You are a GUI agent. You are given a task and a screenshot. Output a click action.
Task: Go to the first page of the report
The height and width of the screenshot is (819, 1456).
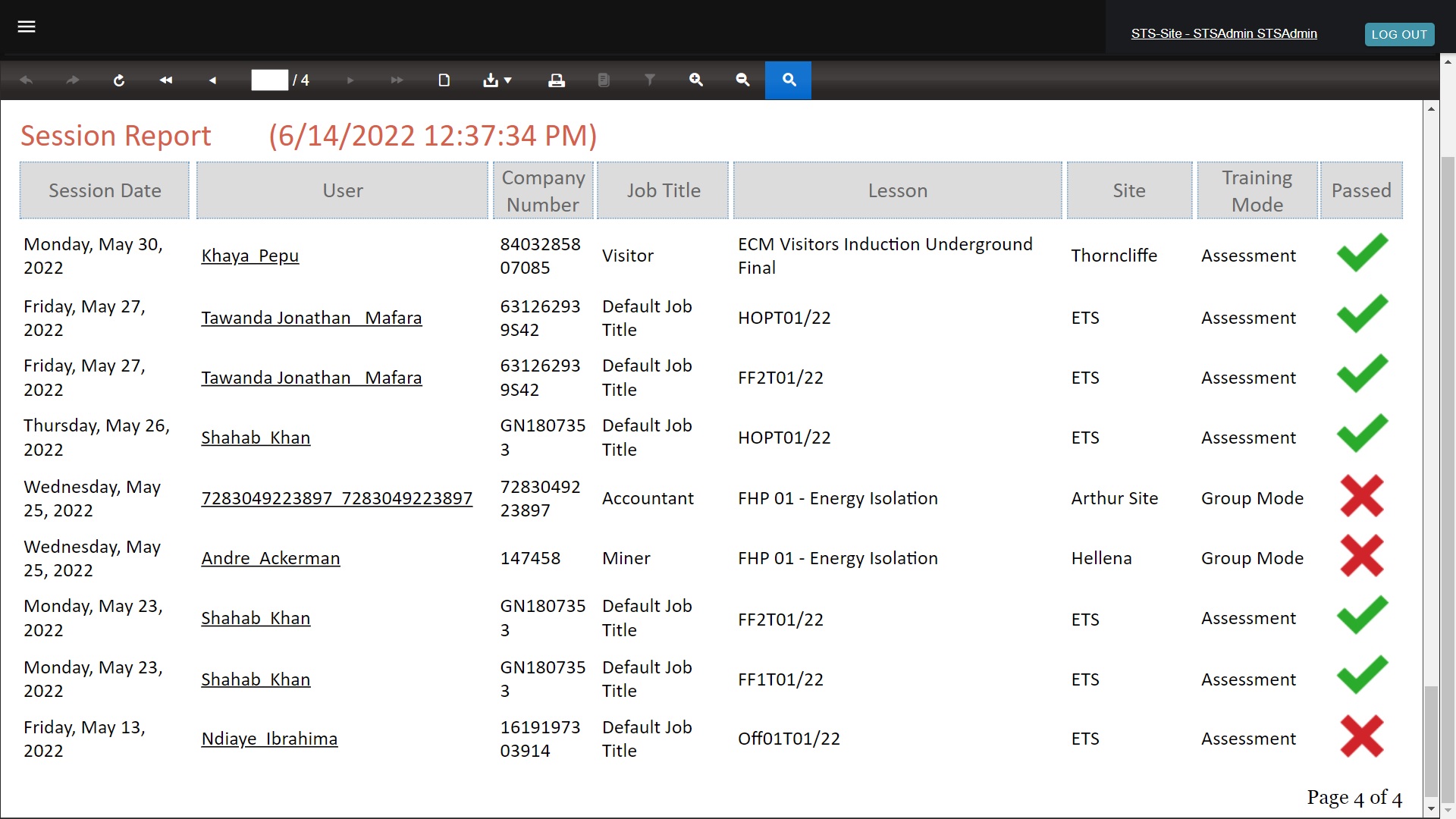point(166,80)
